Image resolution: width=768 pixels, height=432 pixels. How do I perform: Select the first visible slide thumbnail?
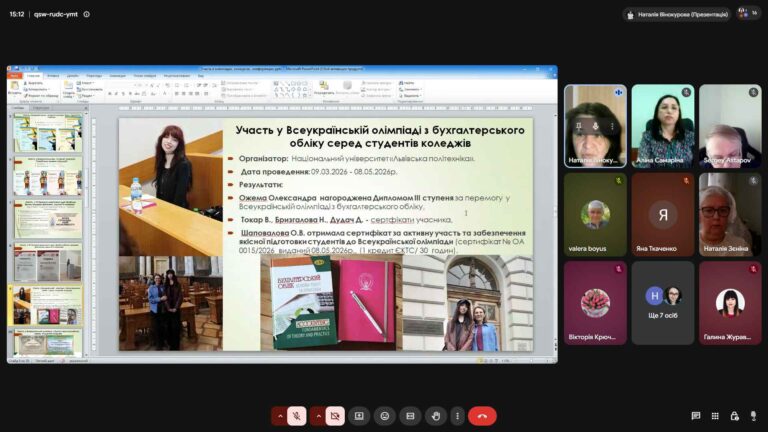pos(48,133)
